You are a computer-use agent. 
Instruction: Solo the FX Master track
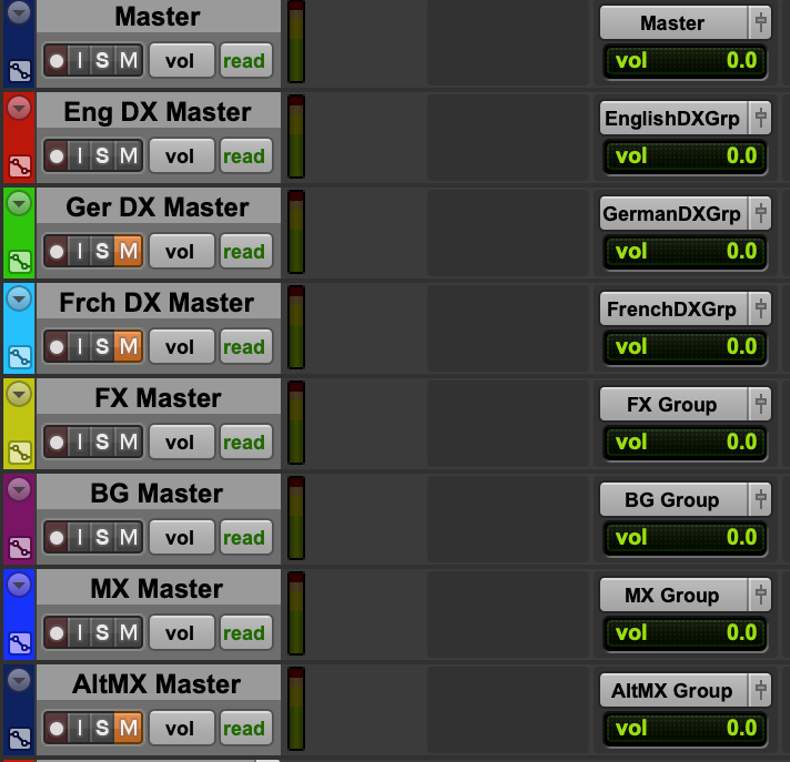pos(102,442)
